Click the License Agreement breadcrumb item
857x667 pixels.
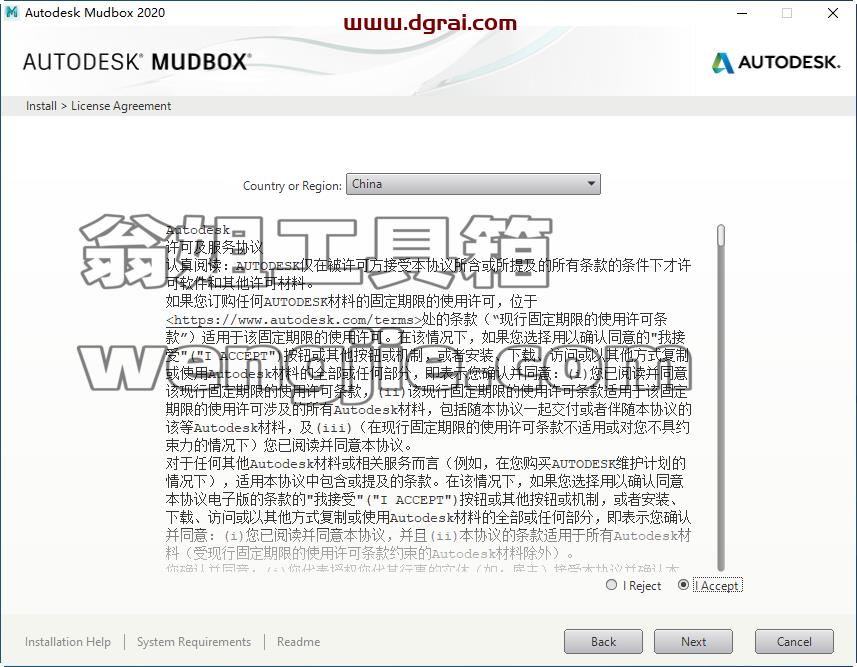(121, 106)
